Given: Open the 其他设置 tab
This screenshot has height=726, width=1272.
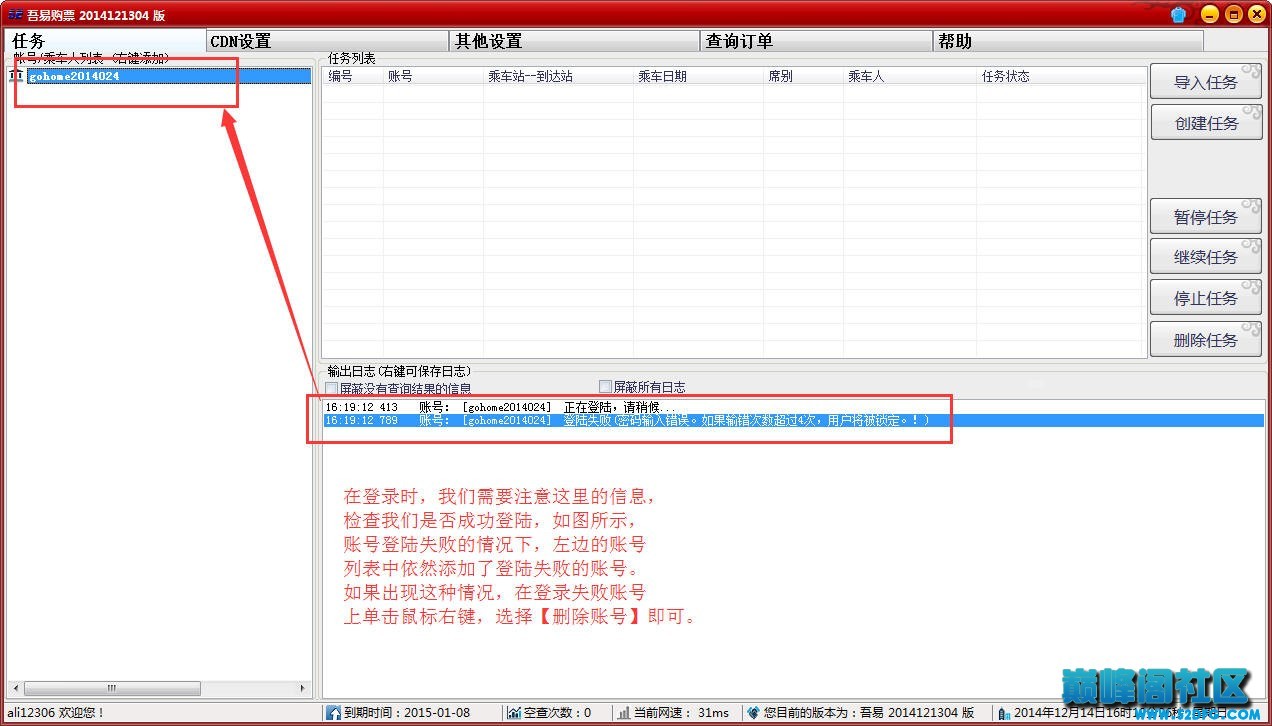Looking at the screenshot, I should pyautogui.click(x=574, y=41).
